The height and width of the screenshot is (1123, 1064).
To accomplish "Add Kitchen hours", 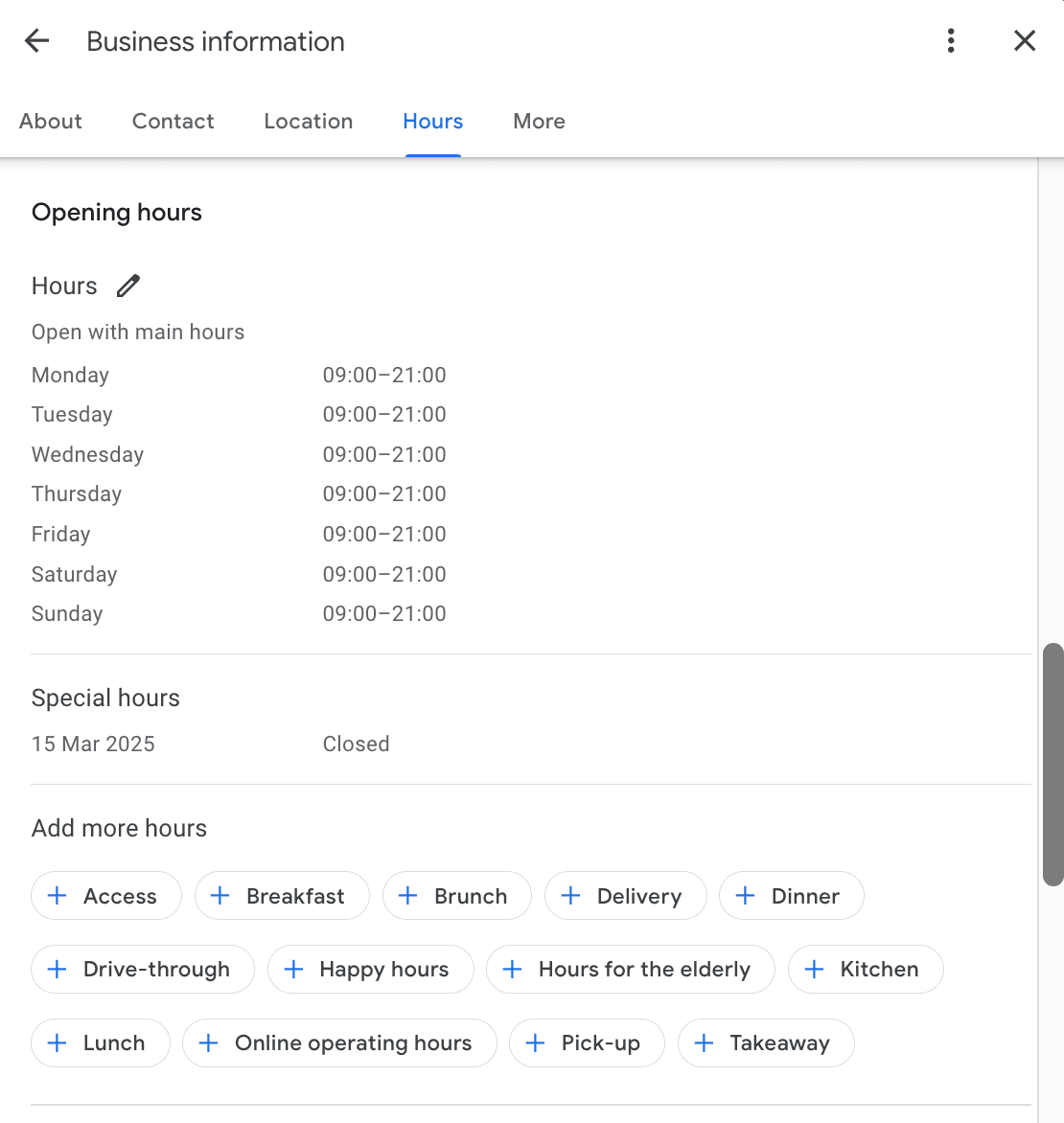I will tap(866, 969).
